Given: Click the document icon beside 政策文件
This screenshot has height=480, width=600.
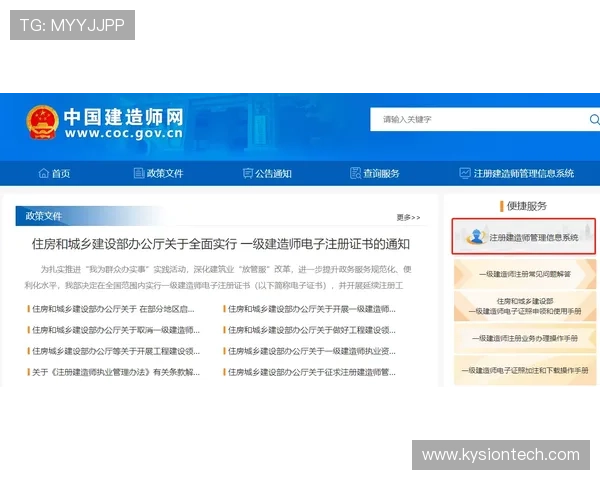Looking at the screenshot, I should (139, 173).
